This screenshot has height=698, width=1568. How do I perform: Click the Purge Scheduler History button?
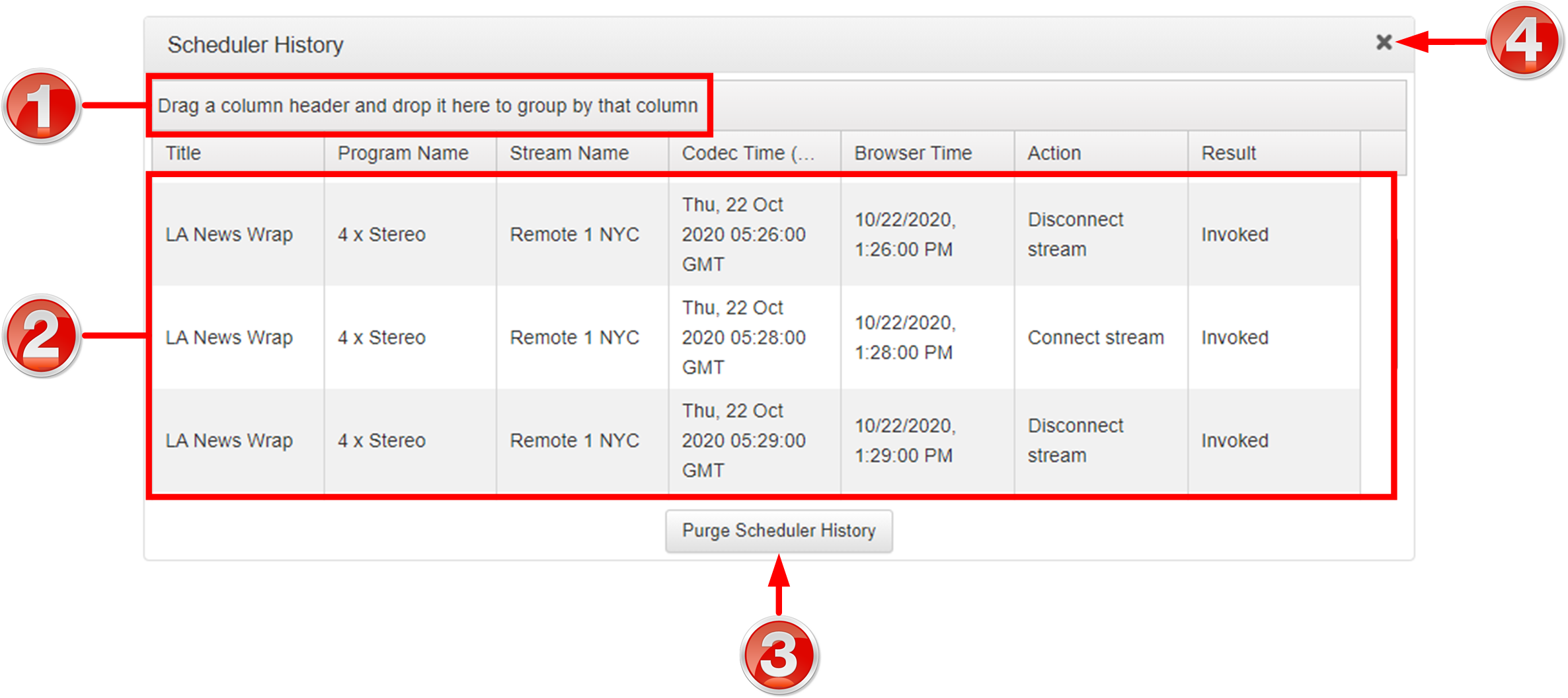tap(778, 531)
